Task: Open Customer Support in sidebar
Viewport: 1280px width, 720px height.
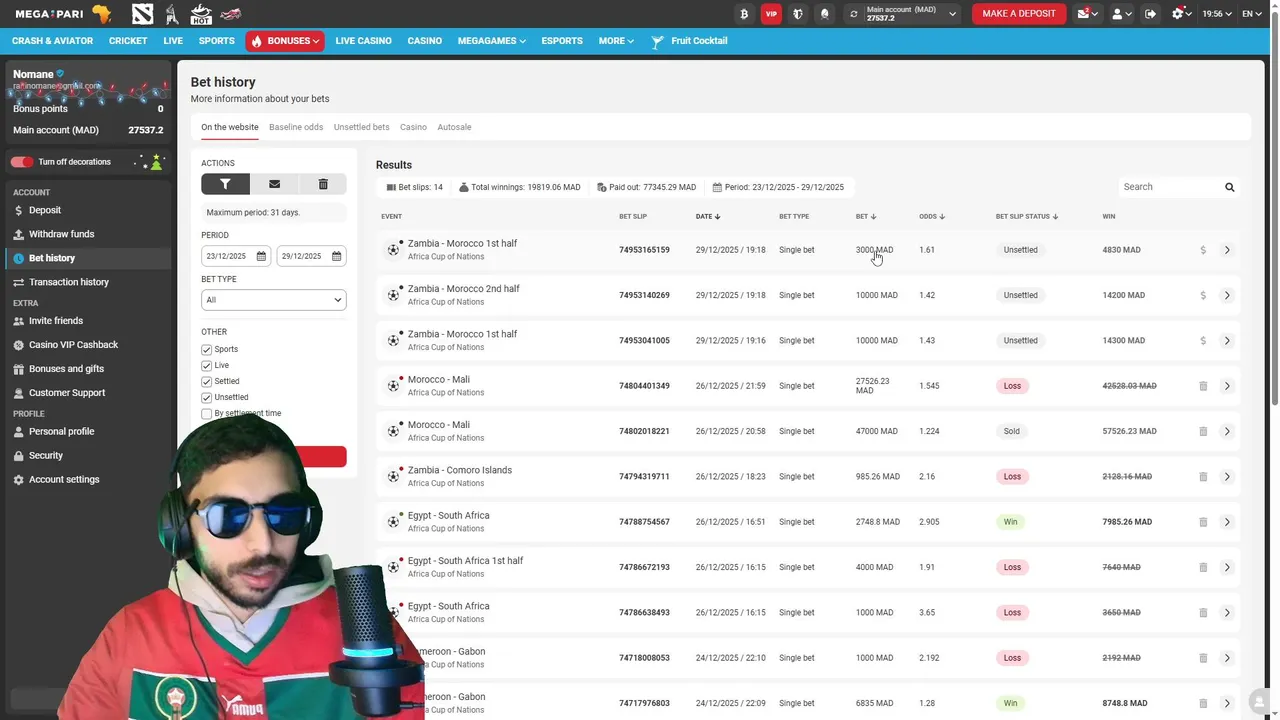Action: coord(67,393)
